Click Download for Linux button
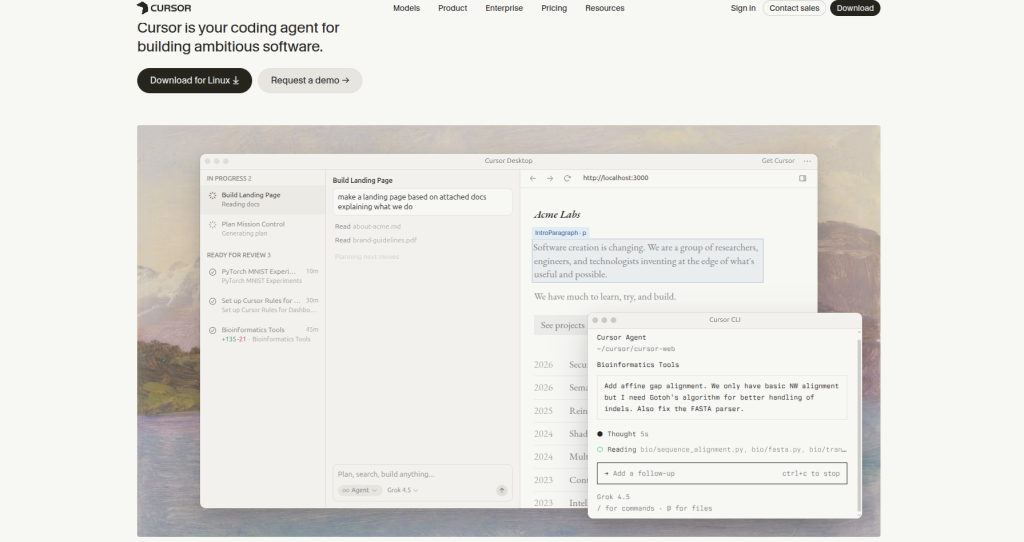Viewport: 1024px width, 542px height. (x=195, y=80)
